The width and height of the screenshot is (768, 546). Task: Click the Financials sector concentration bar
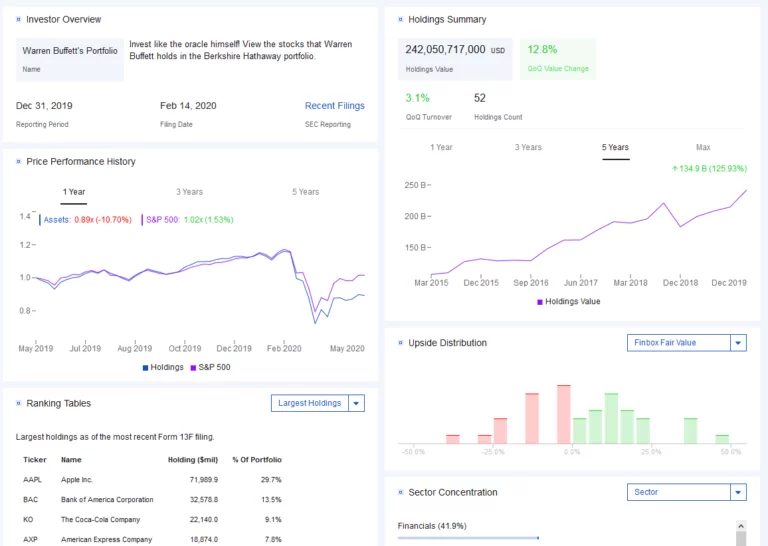click(467, 538)
